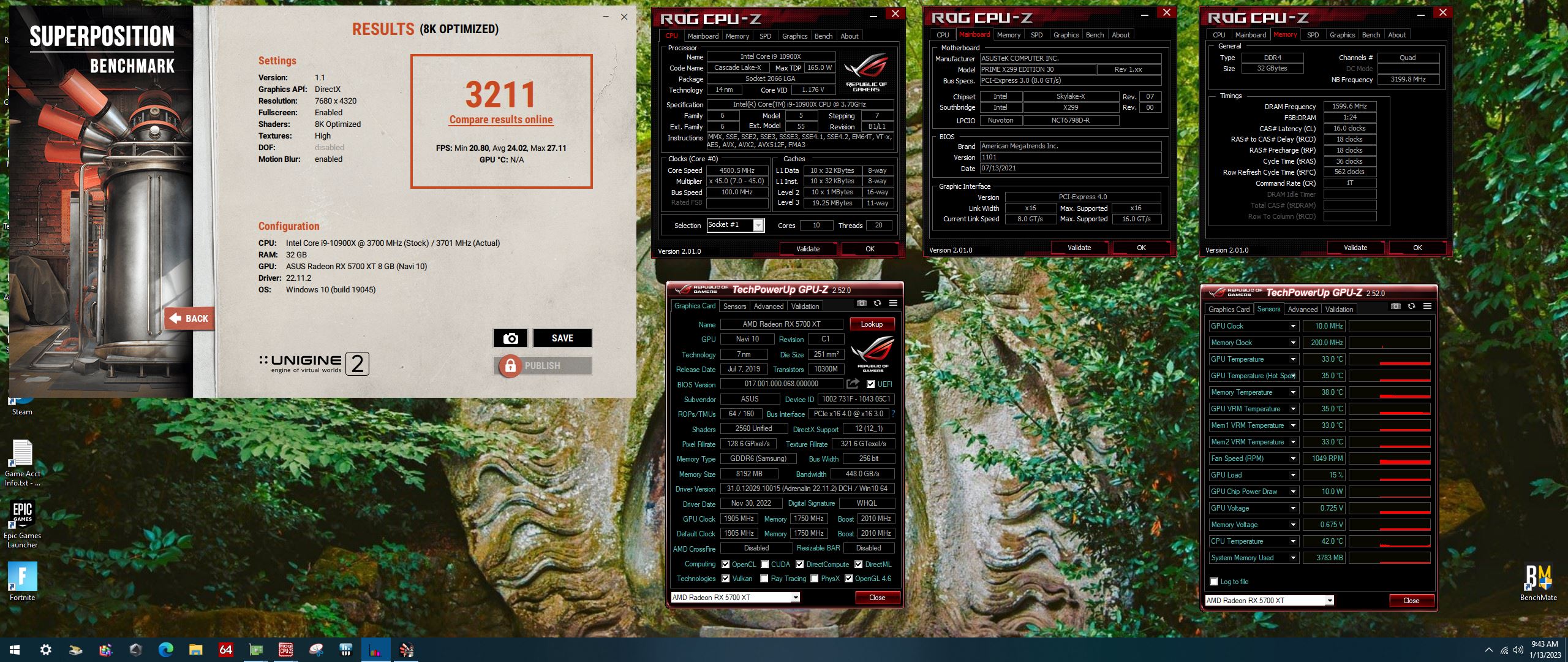Image resolution: width=1568 pixels, height=662 pixels.
Task: Toggle the Ray Tracing checkbox
Action: click(764, 579)
